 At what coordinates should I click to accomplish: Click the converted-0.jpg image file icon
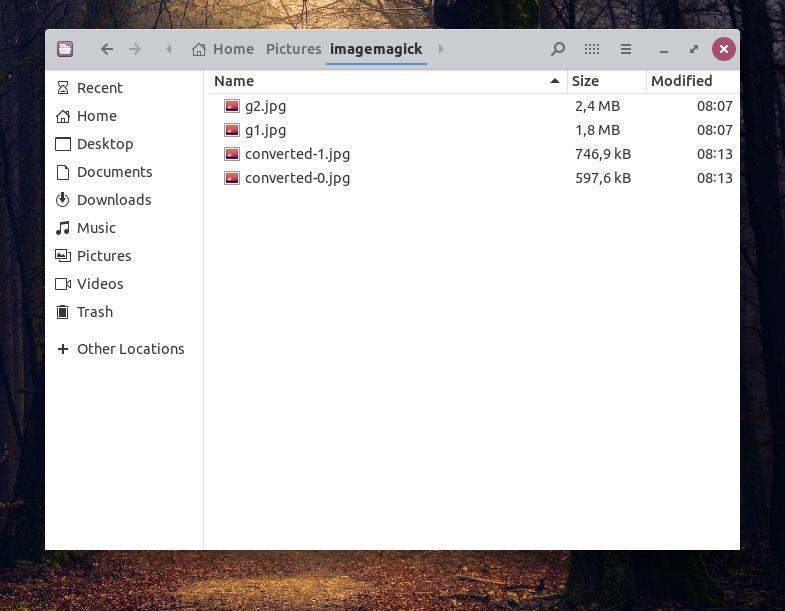click(x=232, y=178)
